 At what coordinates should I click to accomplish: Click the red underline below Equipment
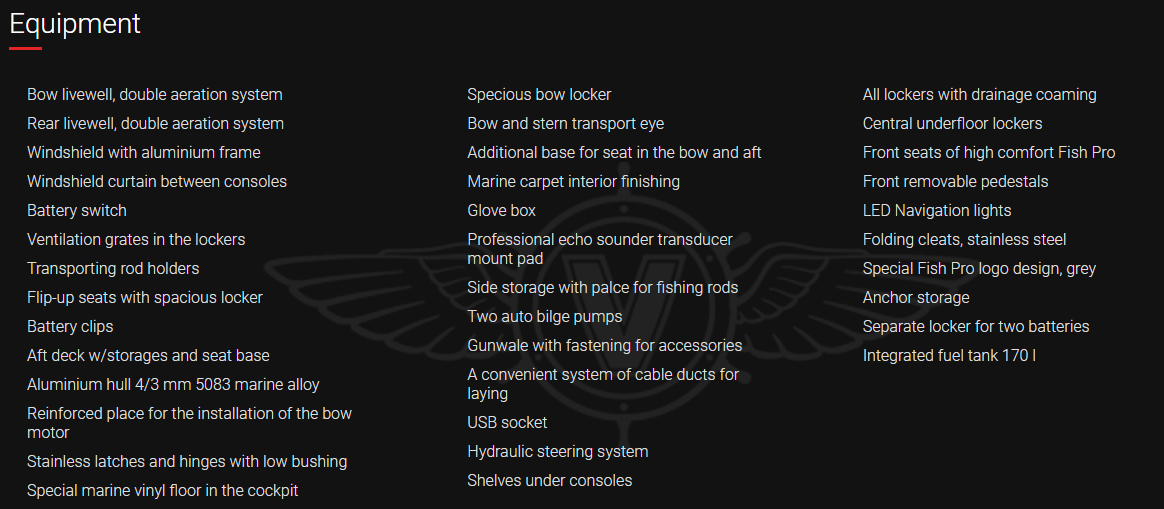[26, 48]
